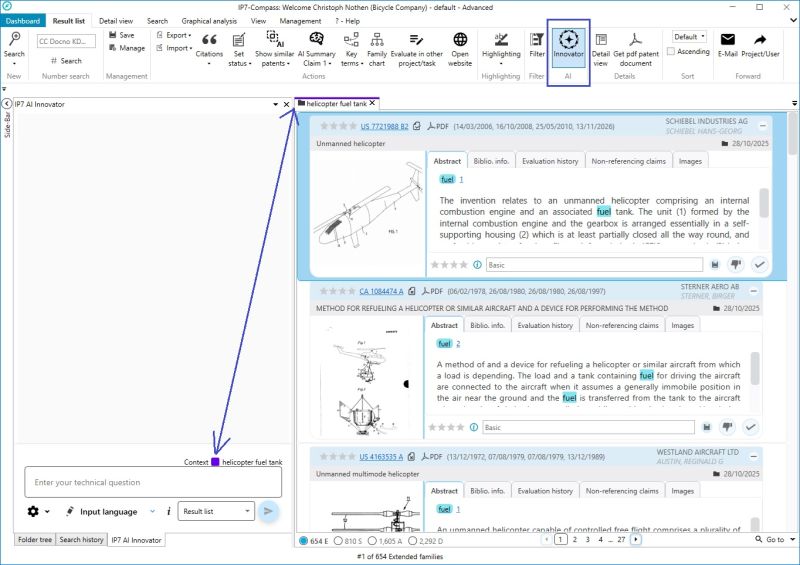Click thumbs-down icon on first patent
The image size is (800, 565).
click(x=736, y=264)
